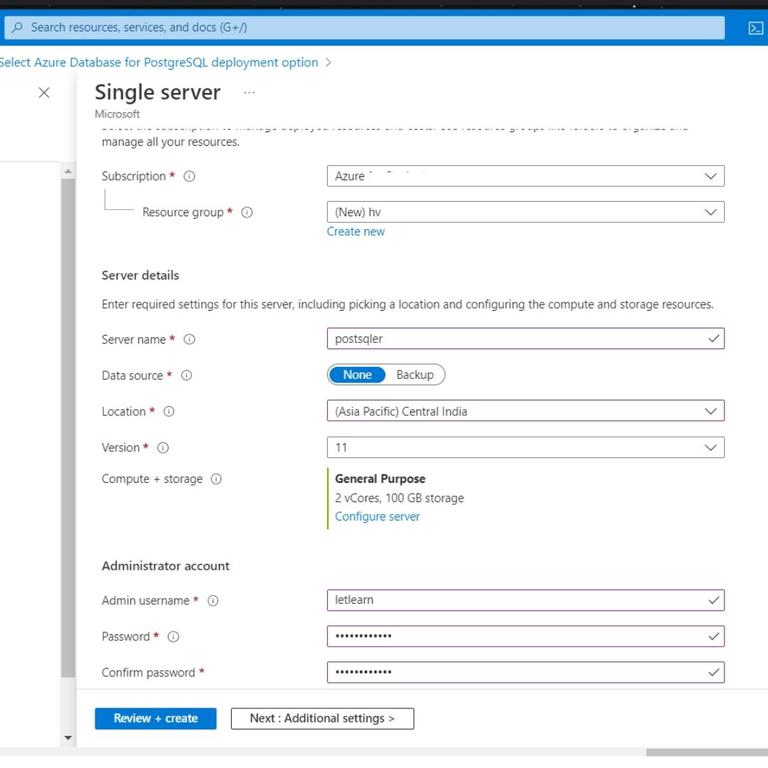This screenshot has height=768, width=768.
Task: Close the Single server blade with X
Action: 44,93
